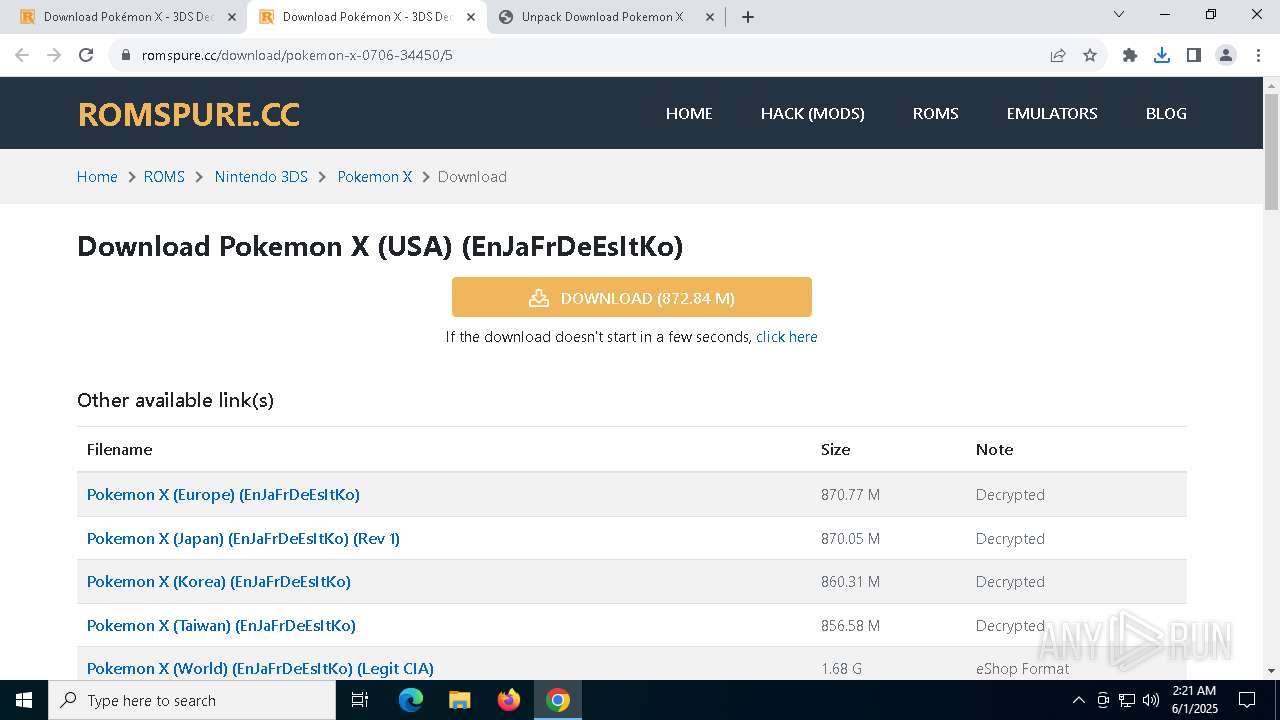
Task: Open BLOG navigation item
Action: (x=1166, y=113)
